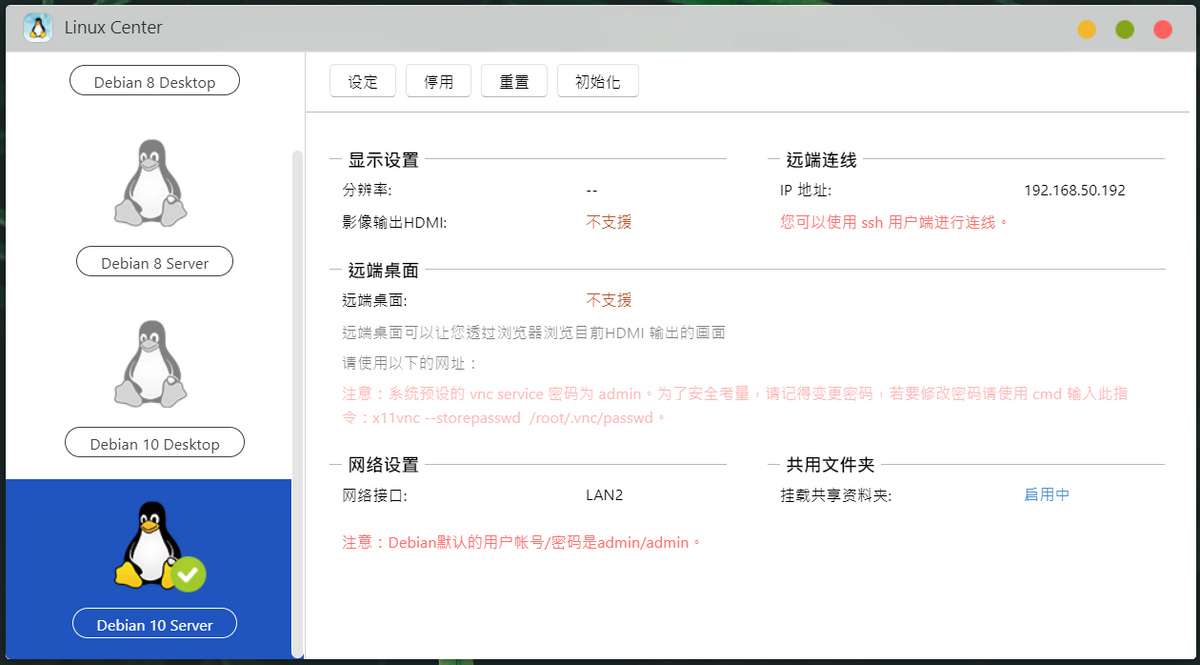Select the Debian 10 Desktop penguin icon
The image size is (1200, 665).
(x=150, y=364)
